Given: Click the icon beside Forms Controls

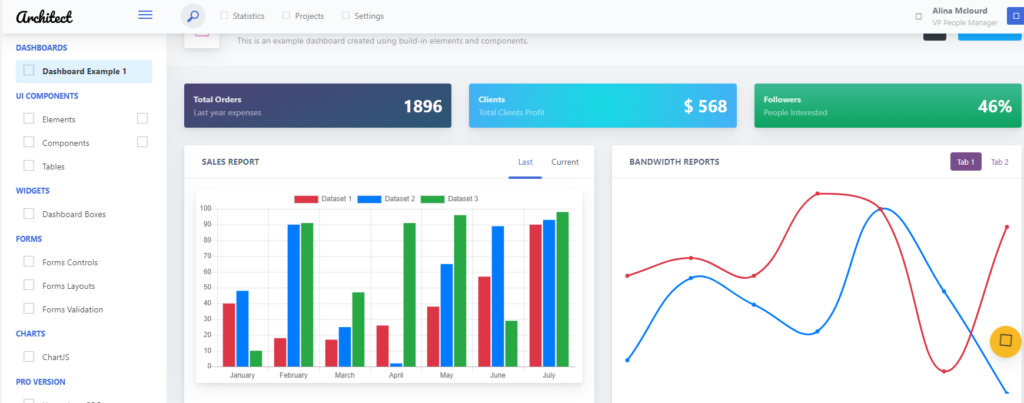Looking at the screenshot, I should click(x=29, y=262).
